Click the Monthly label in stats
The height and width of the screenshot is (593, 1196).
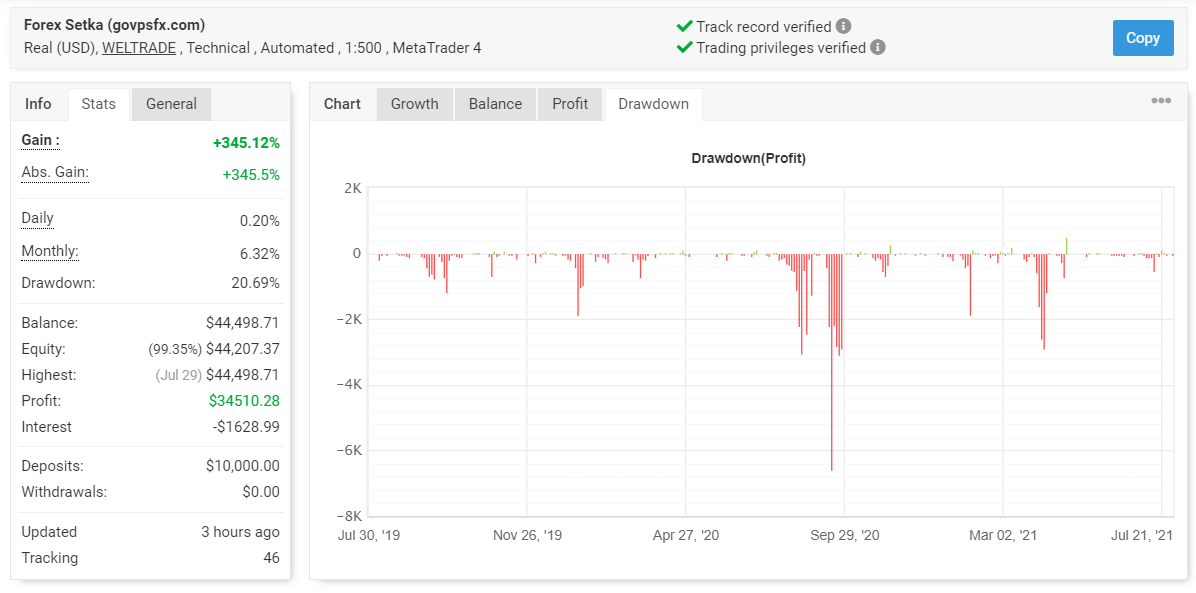[50, 251]
